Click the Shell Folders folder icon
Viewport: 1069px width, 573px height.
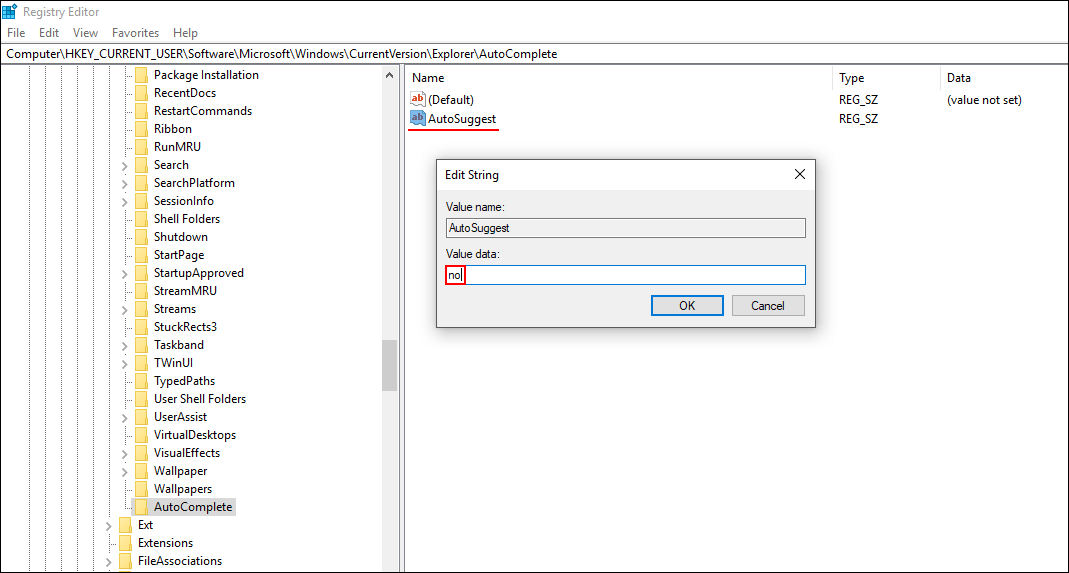coord(141,219)
